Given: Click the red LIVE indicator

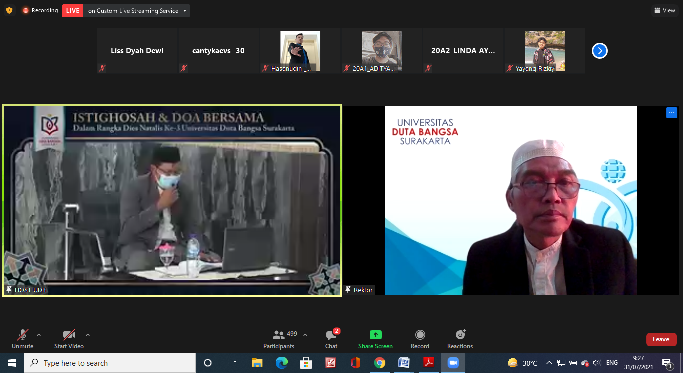Looking at the screenshot, I should (x=72, y=10).
